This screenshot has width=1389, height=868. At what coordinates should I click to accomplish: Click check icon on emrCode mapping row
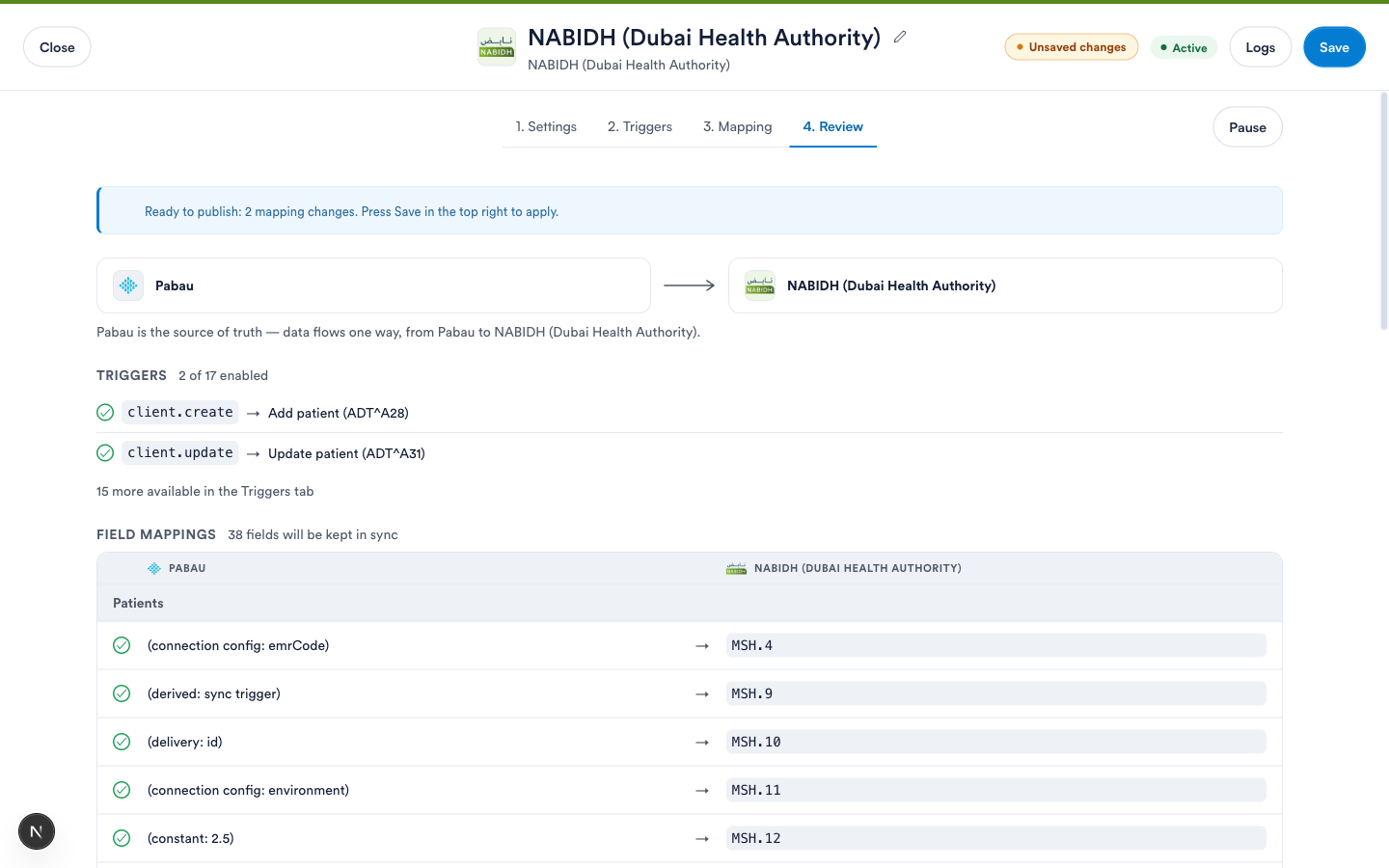coord(122,645)
